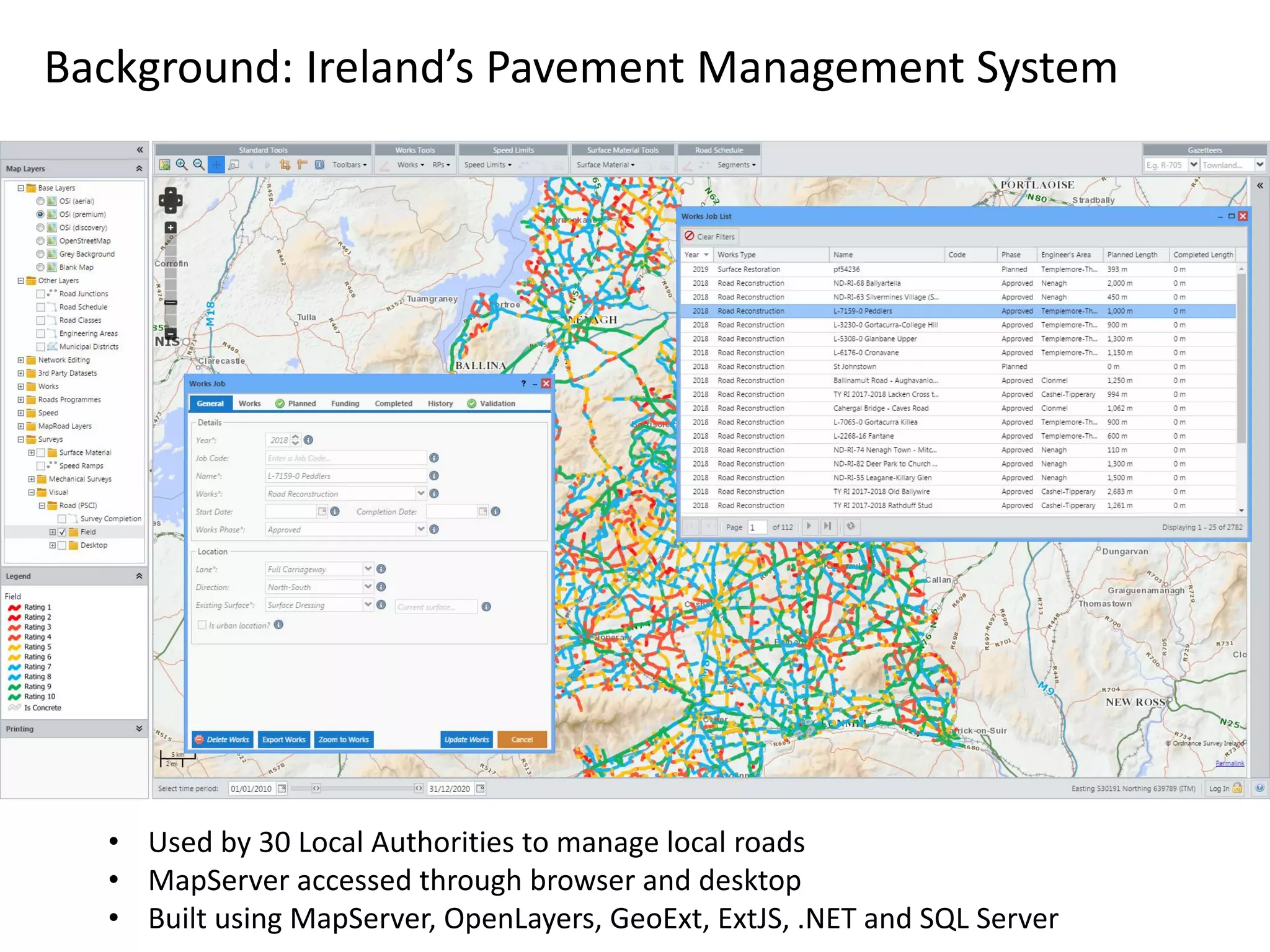Click the help question mark in Works Job

point(523,384)
